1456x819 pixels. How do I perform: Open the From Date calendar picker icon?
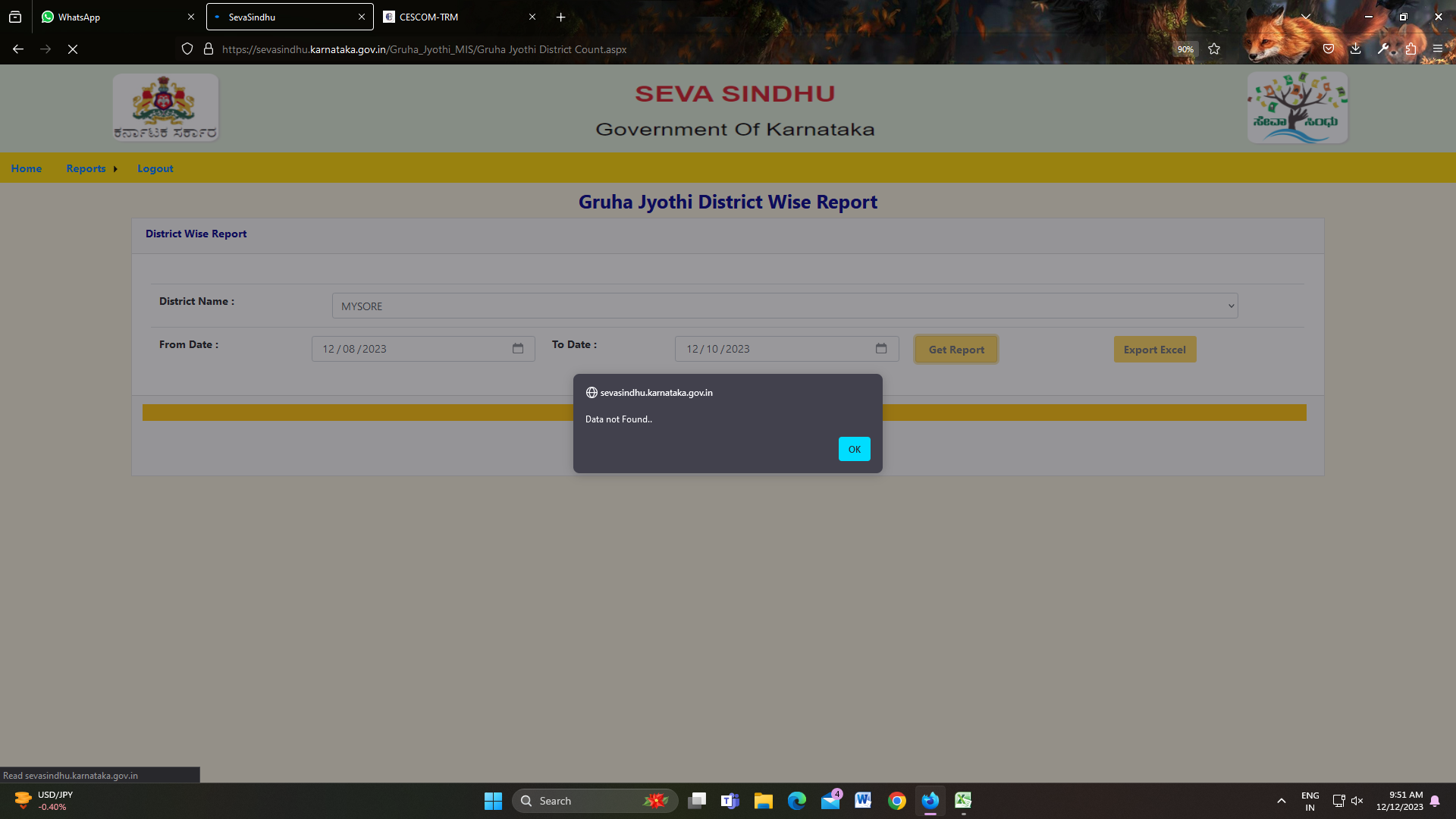click(518, 349)
